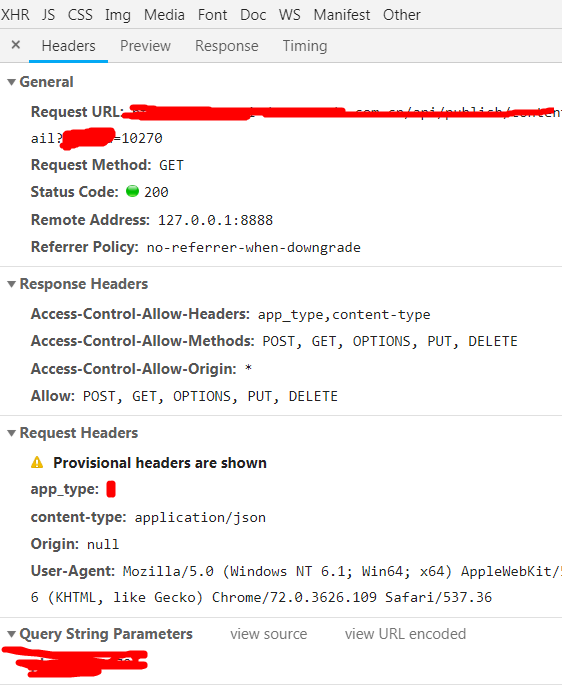Viewport: 562px width, 697px height.
Task: Filter requests by Font type
Action: point(213,15)
